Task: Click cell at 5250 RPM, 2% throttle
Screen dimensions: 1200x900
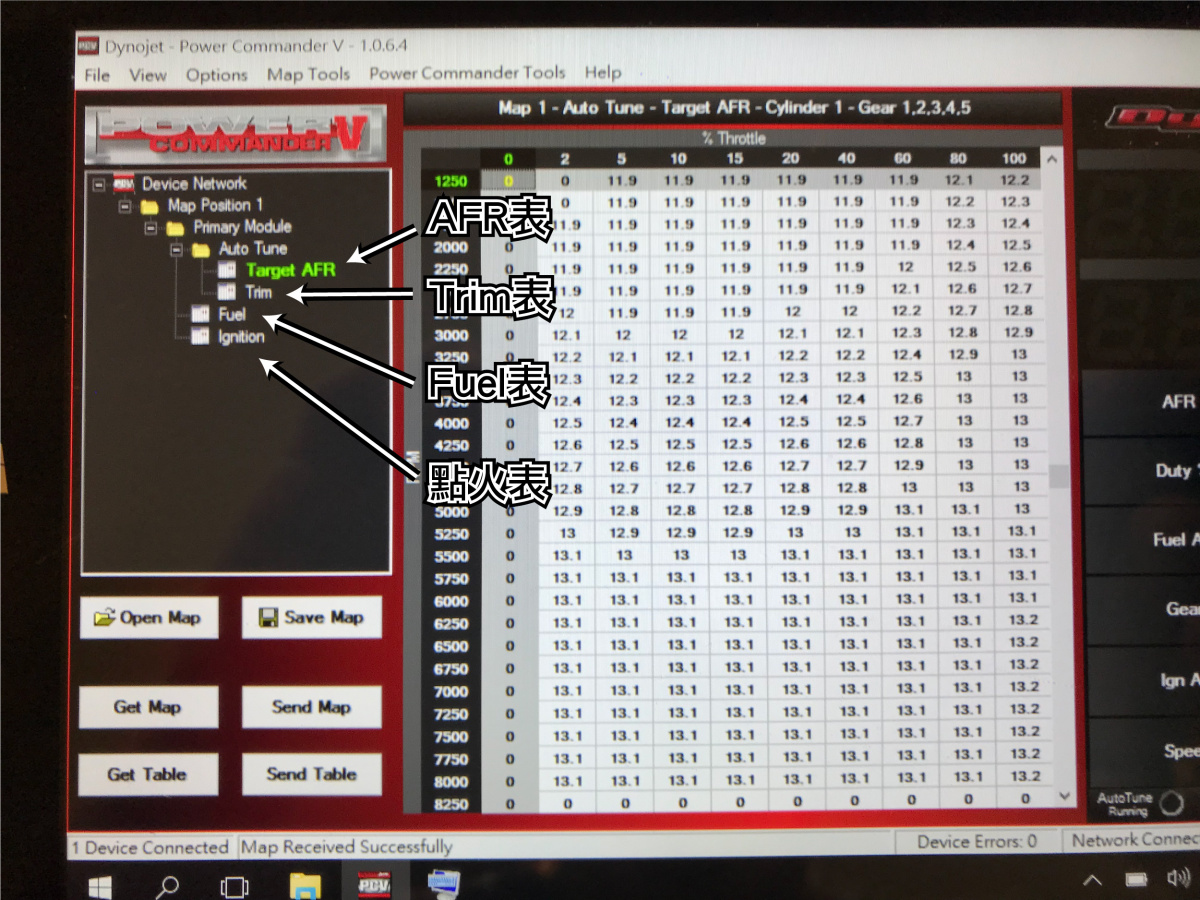Action: (566, 533)
